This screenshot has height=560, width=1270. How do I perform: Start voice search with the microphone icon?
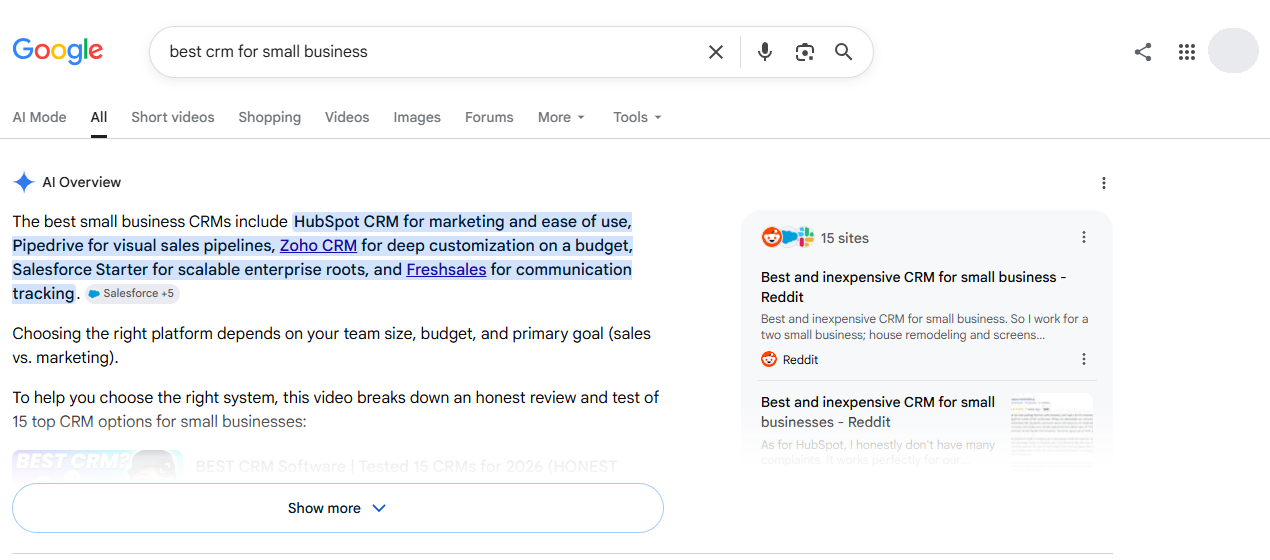pos(765,52)
